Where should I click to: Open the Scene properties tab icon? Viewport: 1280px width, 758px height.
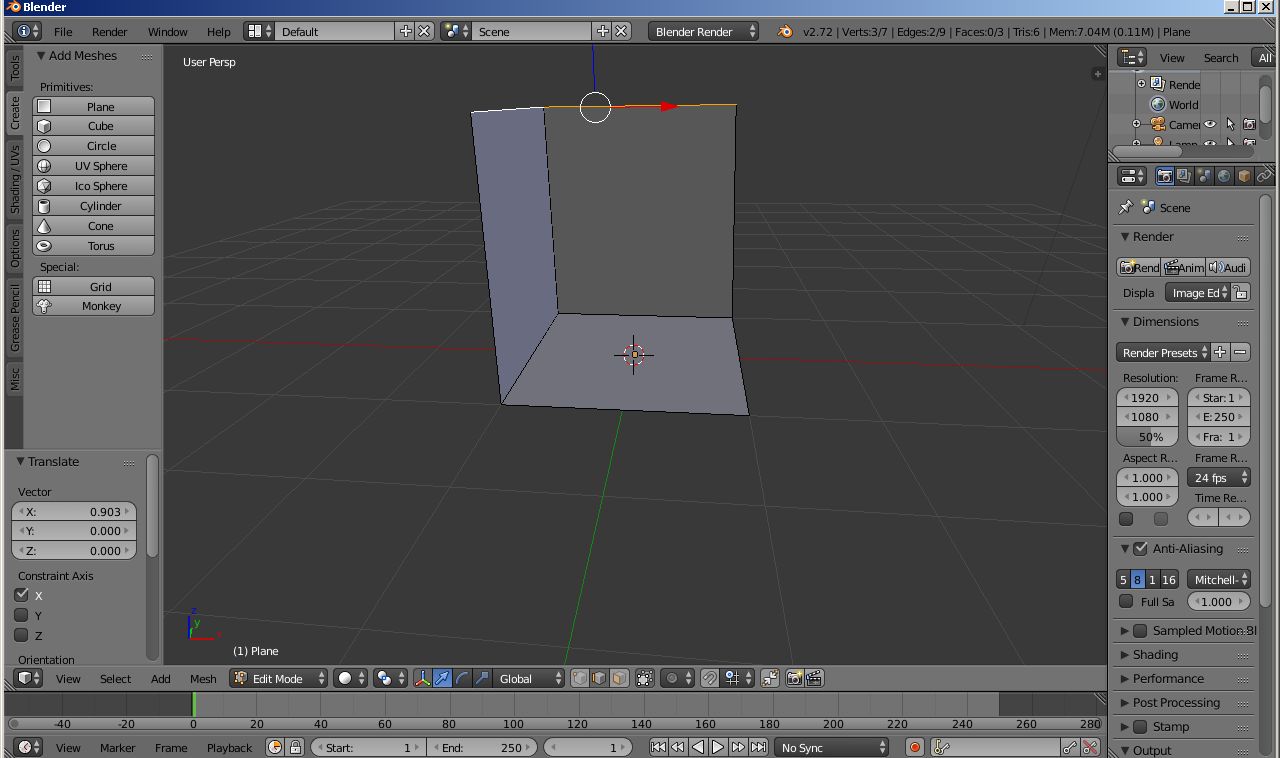[x=1204, y=175]
